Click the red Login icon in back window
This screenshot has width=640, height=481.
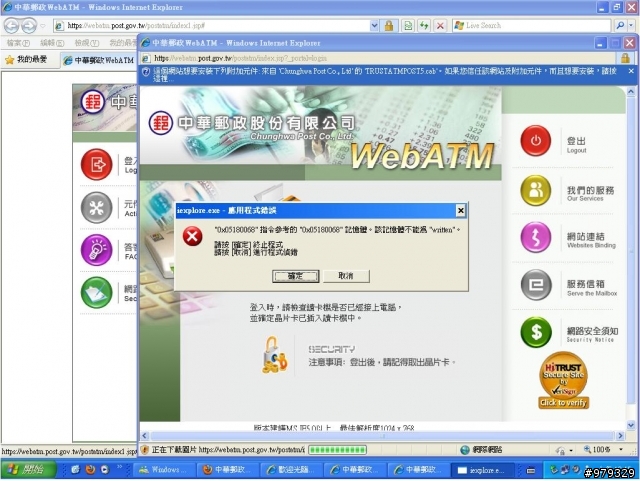[x=96, y=165]
